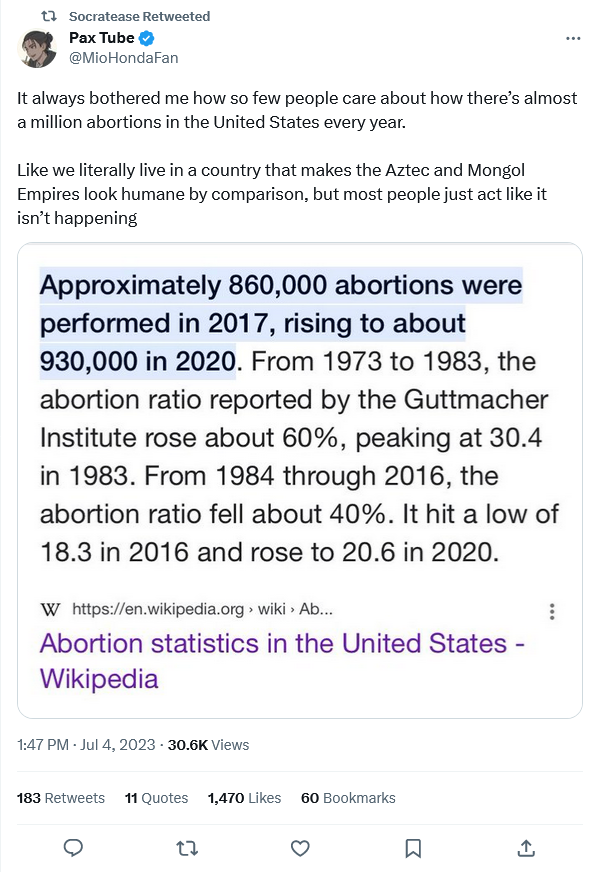View the 183 Retweets list
This screenshot has width=598, height=872.
pos(61,798)
